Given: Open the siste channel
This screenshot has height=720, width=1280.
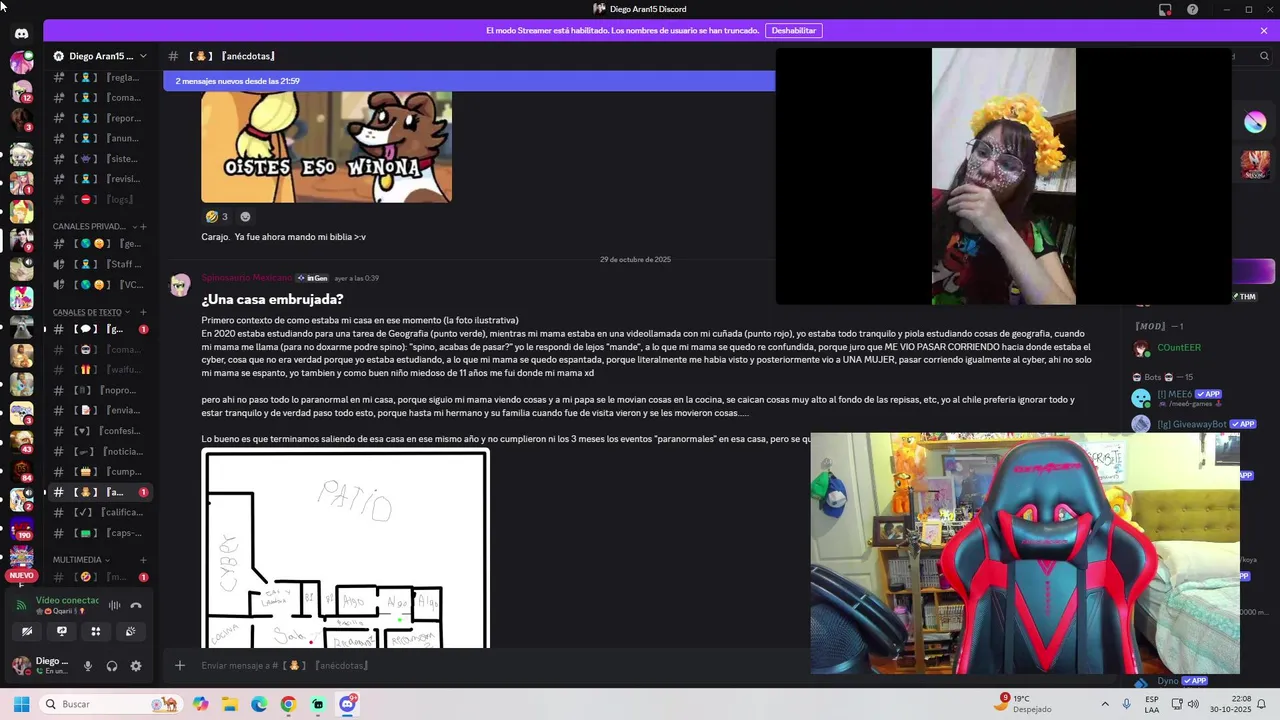Looking at the screenshot, I should point(100,159).
